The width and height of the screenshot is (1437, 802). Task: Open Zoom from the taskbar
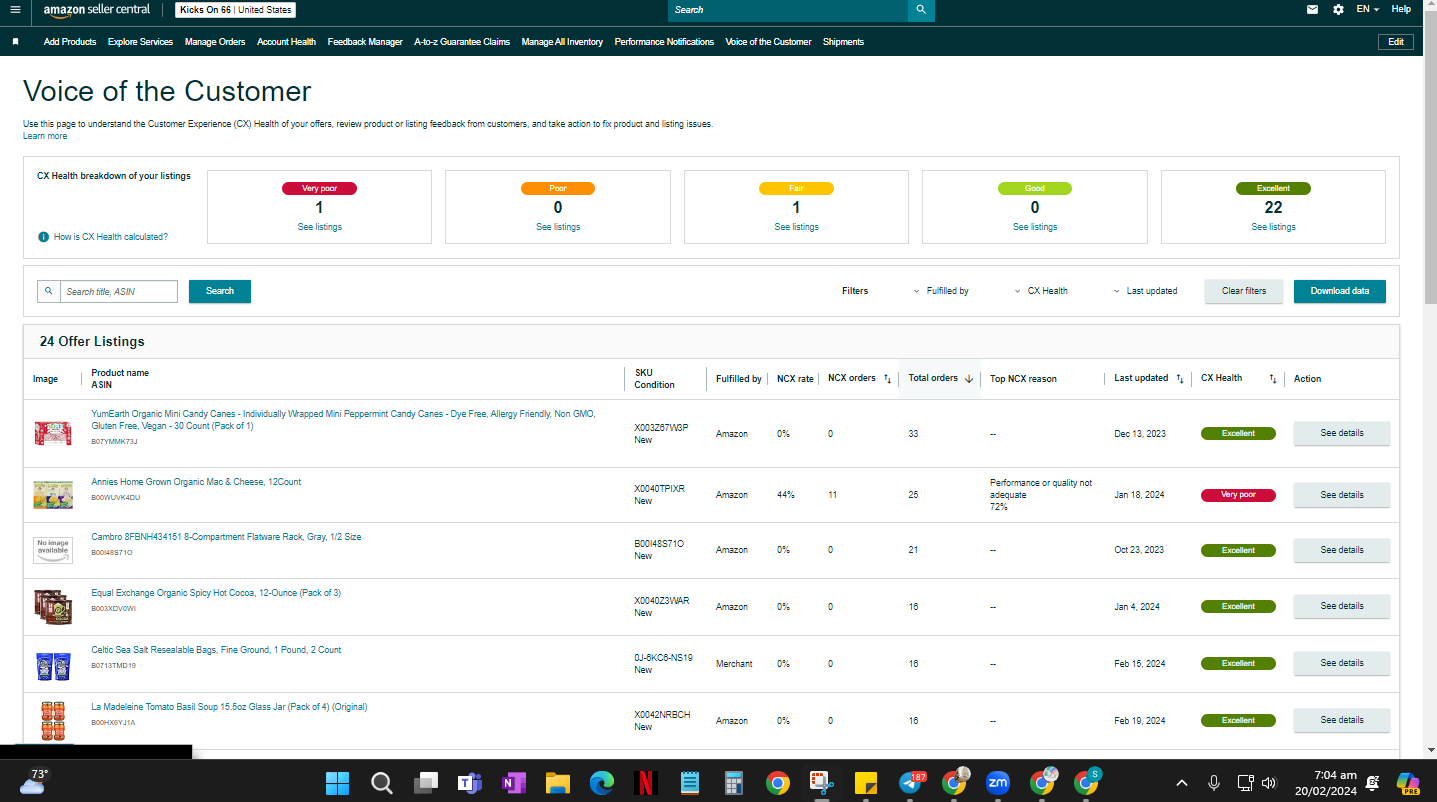pos(998,782)
